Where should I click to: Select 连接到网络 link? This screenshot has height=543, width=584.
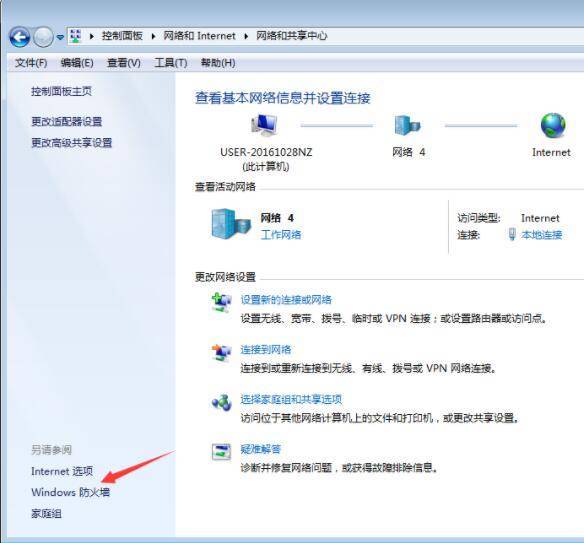point(266,349)
